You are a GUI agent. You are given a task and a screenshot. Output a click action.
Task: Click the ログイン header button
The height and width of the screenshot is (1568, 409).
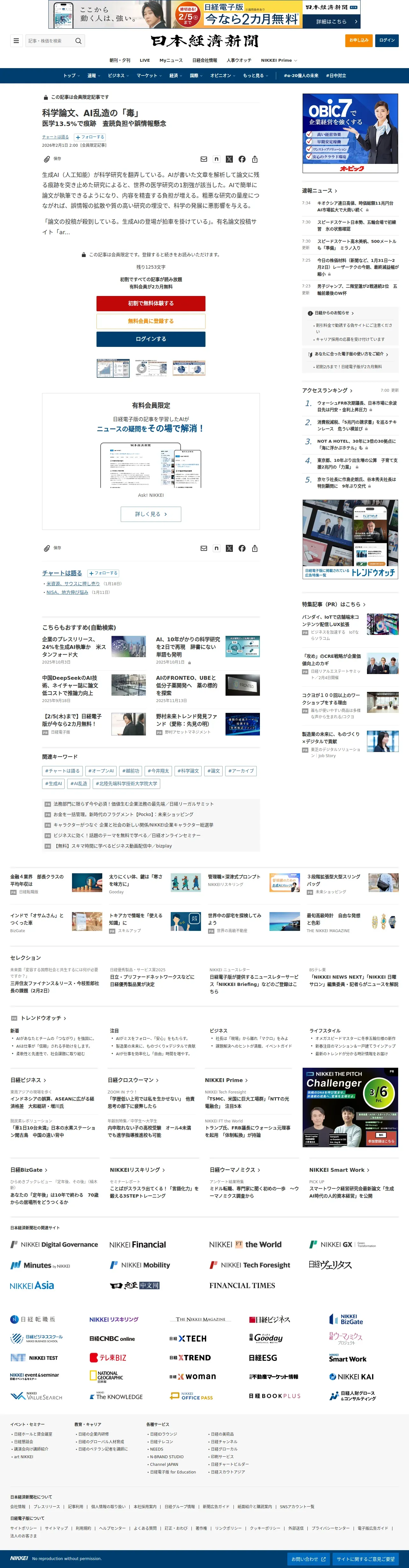coord(387,40)
